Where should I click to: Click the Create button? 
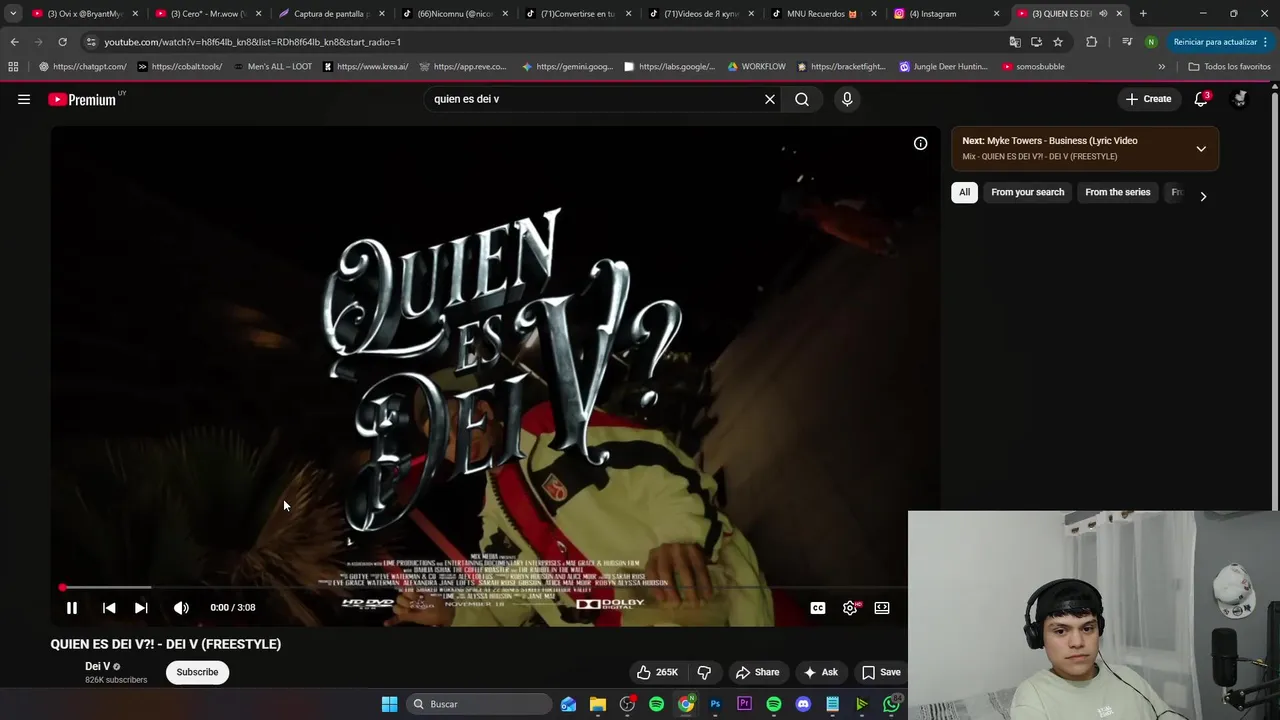pyautogui.click(x=1148, y=99)
